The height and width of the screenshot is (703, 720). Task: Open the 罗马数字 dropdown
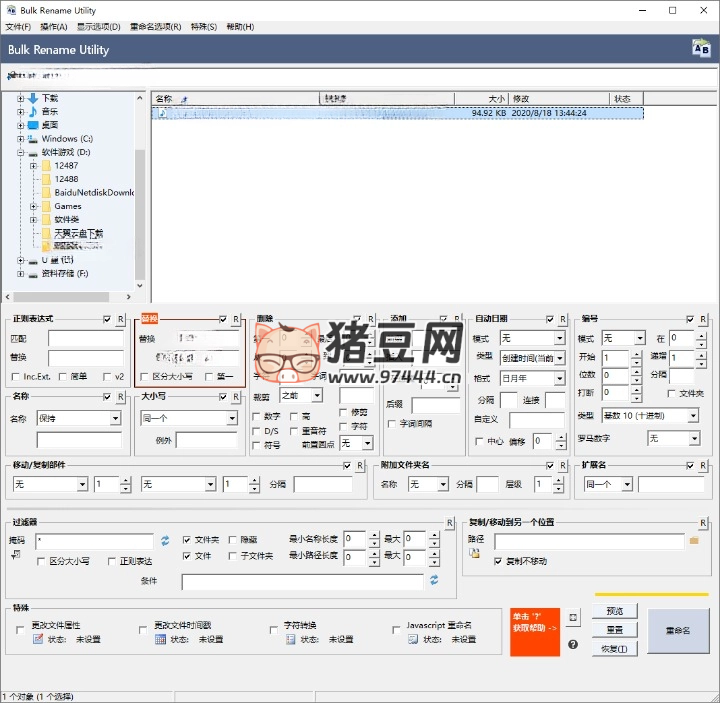pos(674,439)
